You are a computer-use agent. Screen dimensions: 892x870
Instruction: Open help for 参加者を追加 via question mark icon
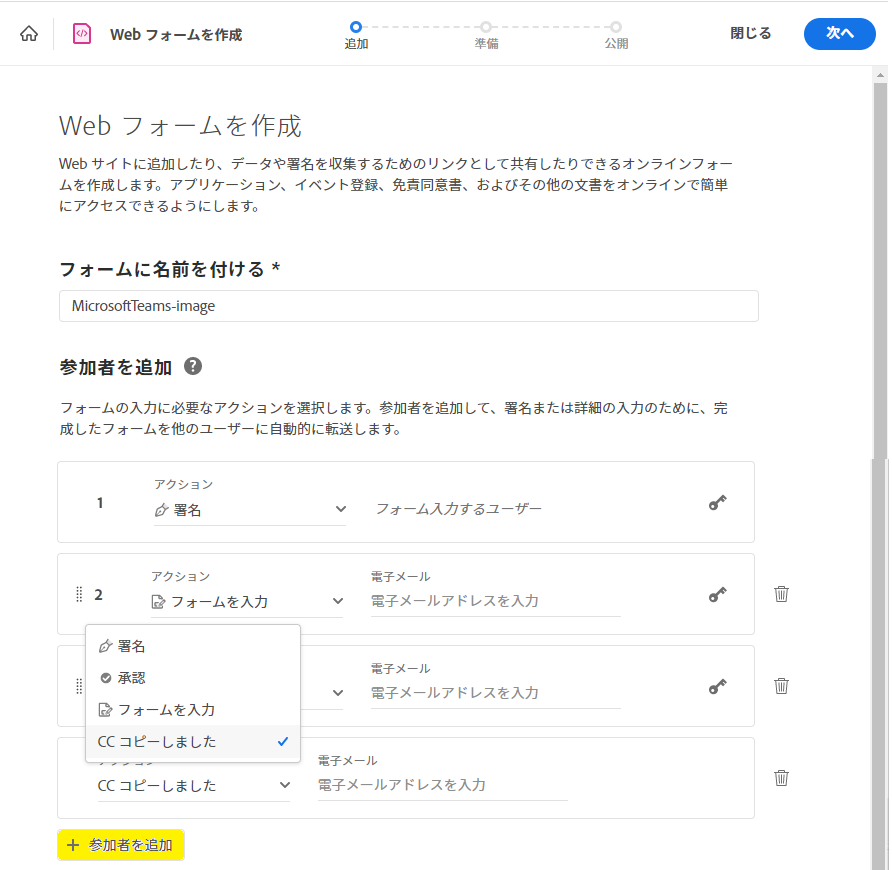[192, 367]
